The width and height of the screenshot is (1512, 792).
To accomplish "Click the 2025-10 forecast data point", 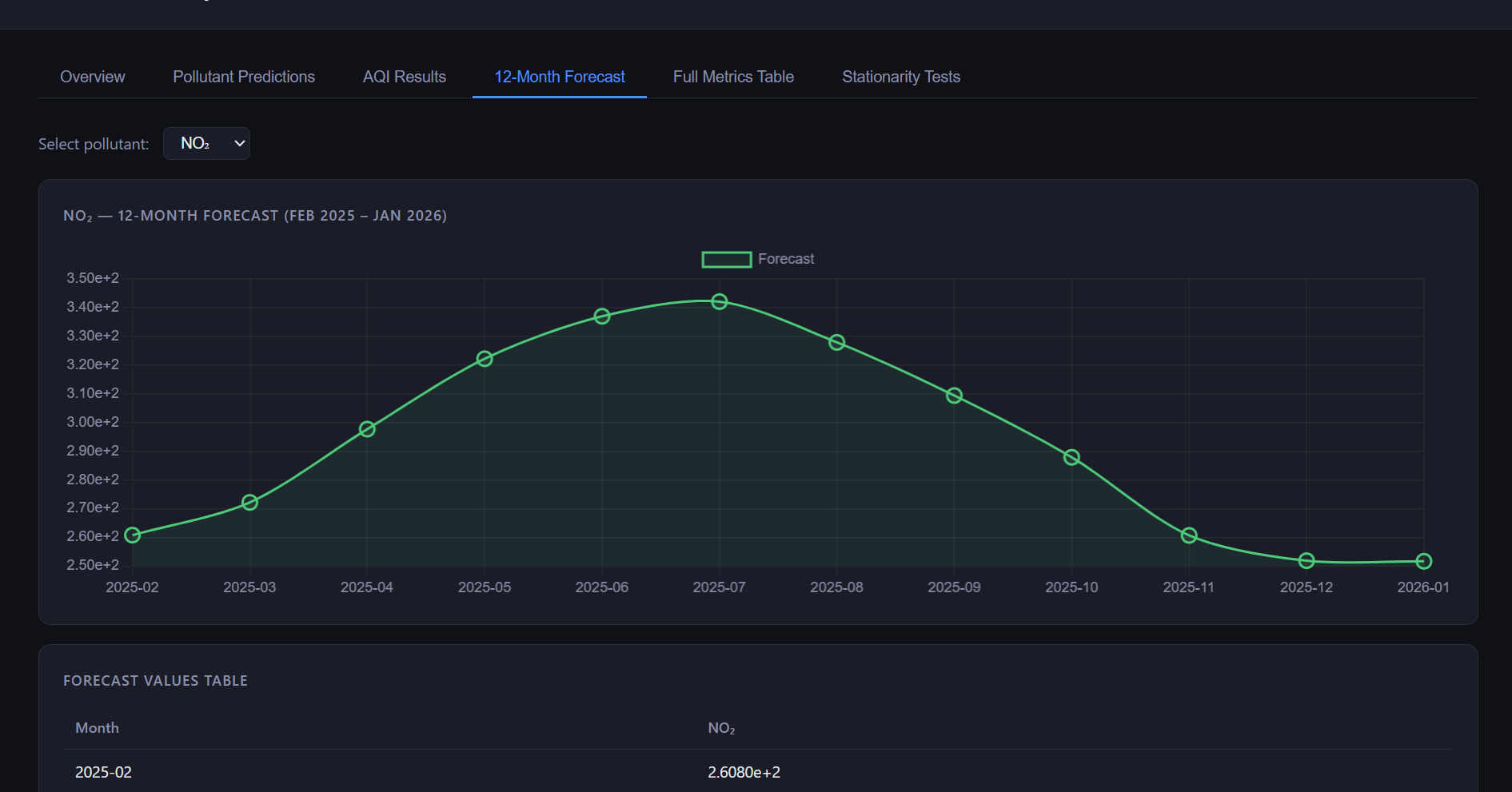I will (x=1071, y=457).
